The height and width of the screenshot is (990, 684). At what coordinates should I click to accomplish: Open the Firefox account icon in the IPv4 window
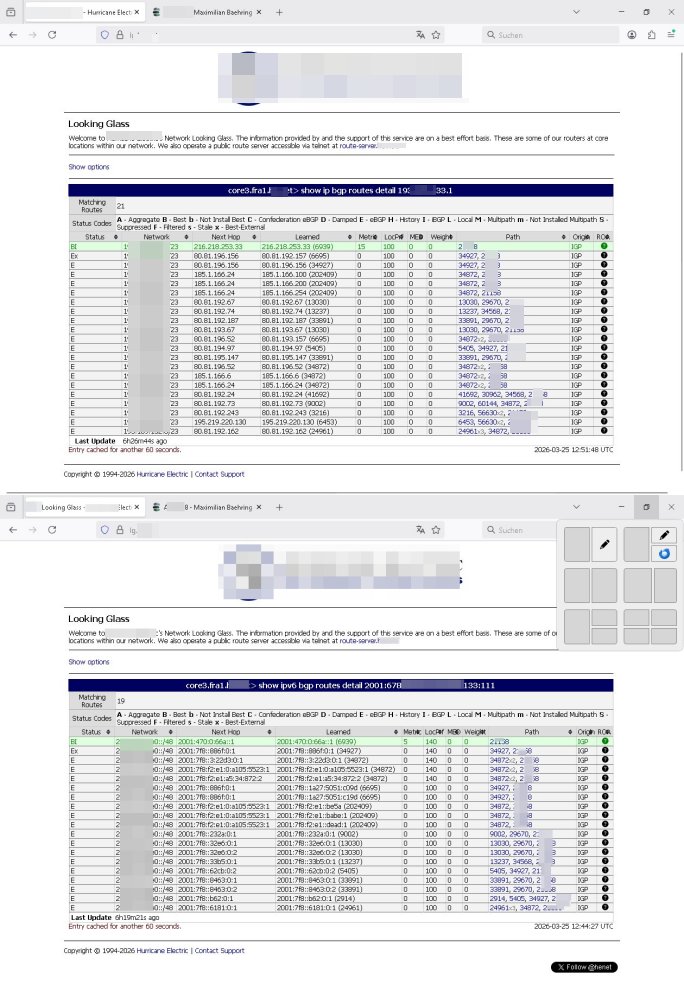[632, 34]
